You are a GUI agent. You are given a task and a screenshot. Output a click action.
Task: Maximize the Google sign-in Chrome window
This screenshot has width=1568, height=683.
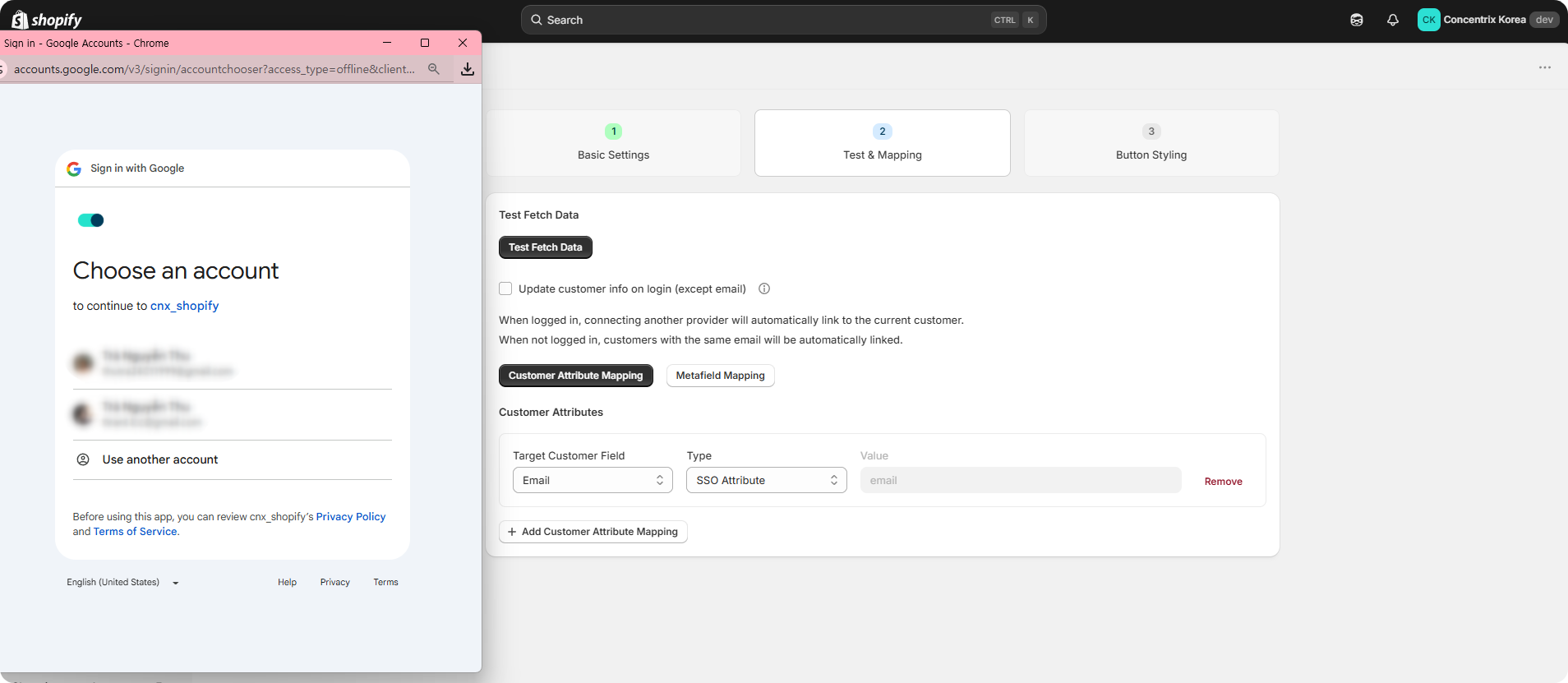[425, 43]
